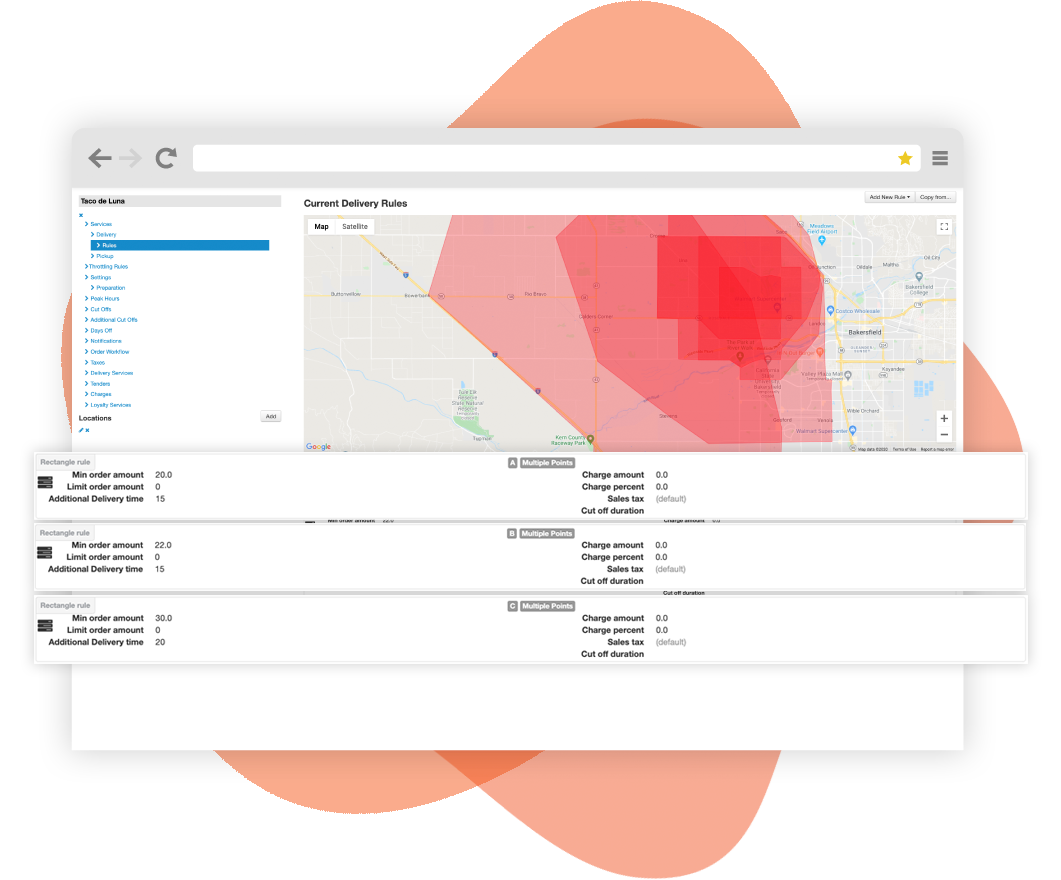
Task: Expand the Throttling Rules chevron
Action: coord(86,267)
